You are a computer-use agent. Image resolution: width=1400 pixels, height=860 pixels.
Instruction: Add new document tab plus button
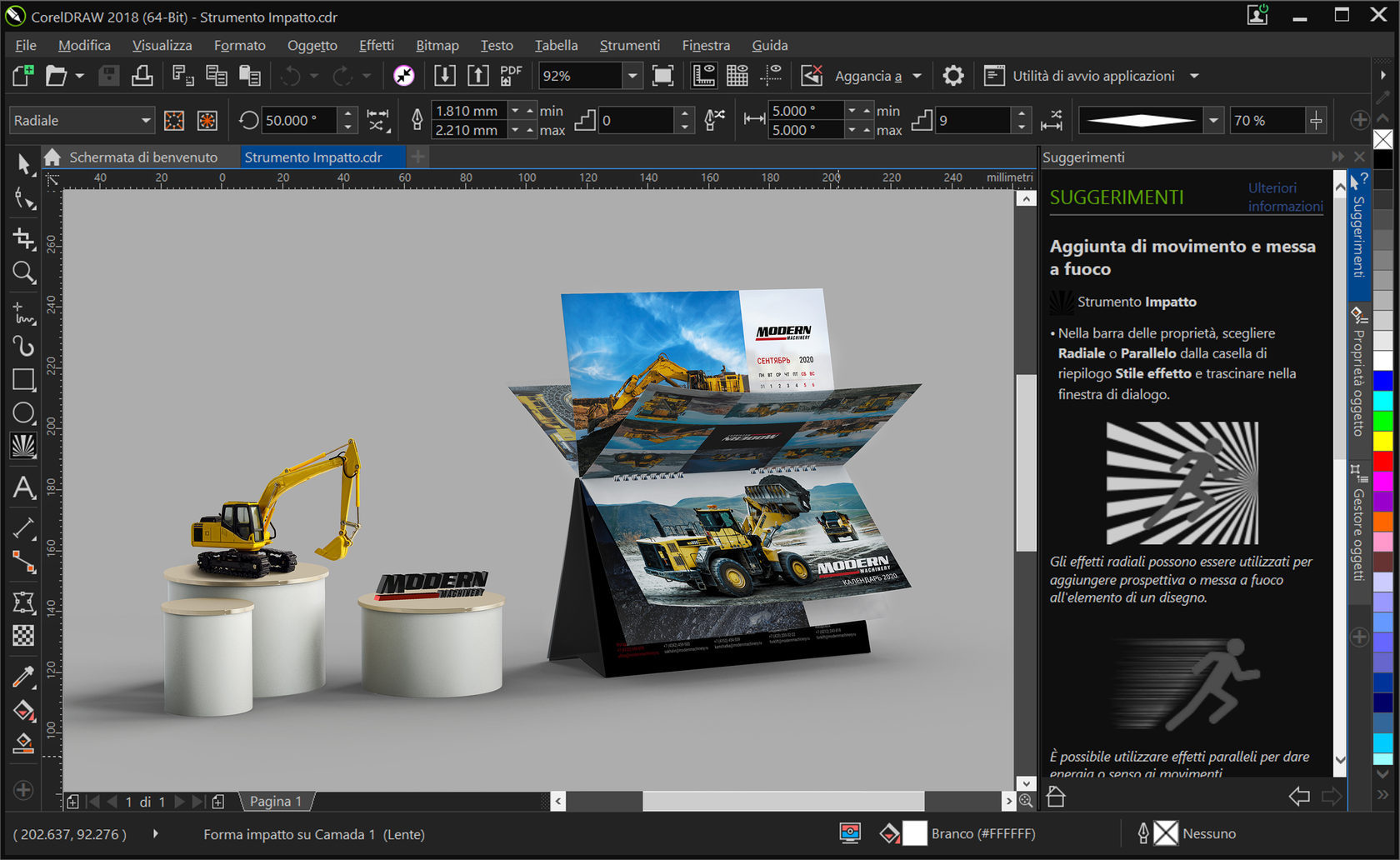pyautogui.click(x=418, y=157)
